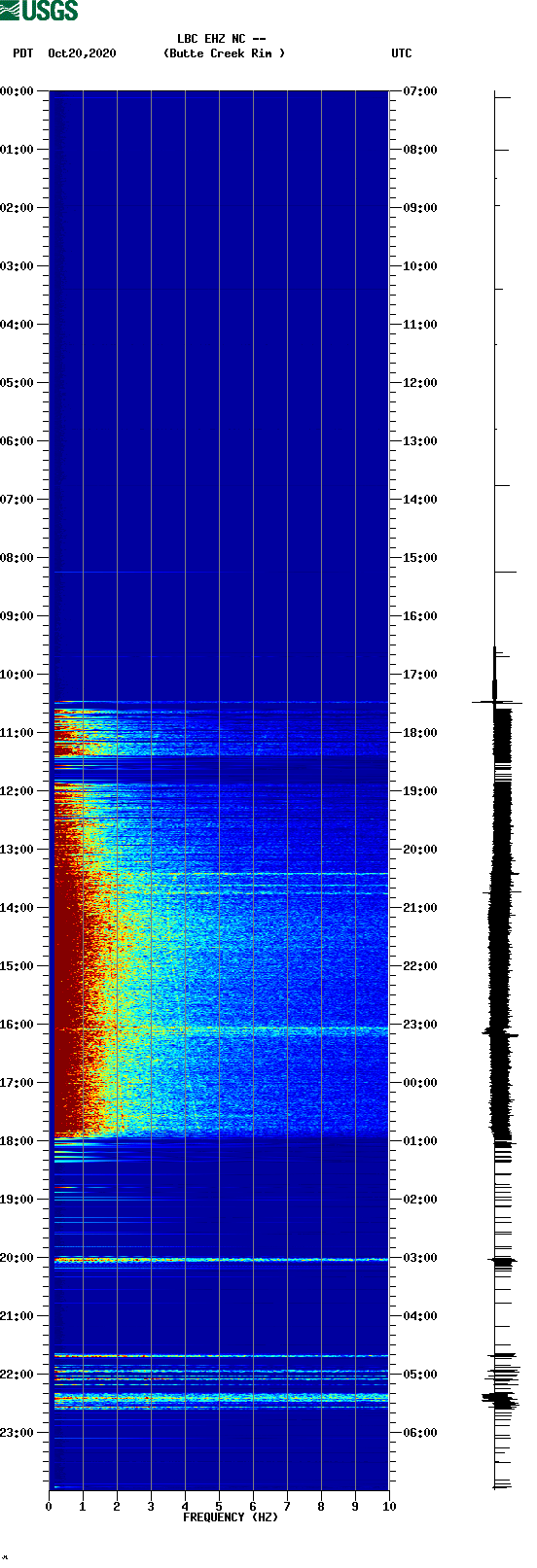Click the 23:00 PDT time label
The height and width of the screenshot is (1568, 537).
(18, 1433)
